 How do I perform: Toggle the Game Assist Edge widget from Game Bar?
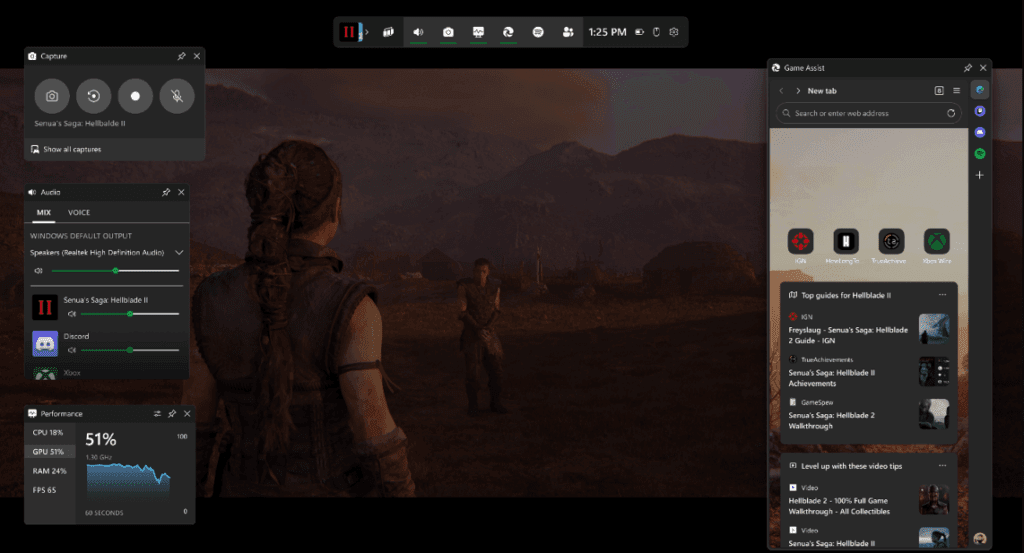click(508, 32)
